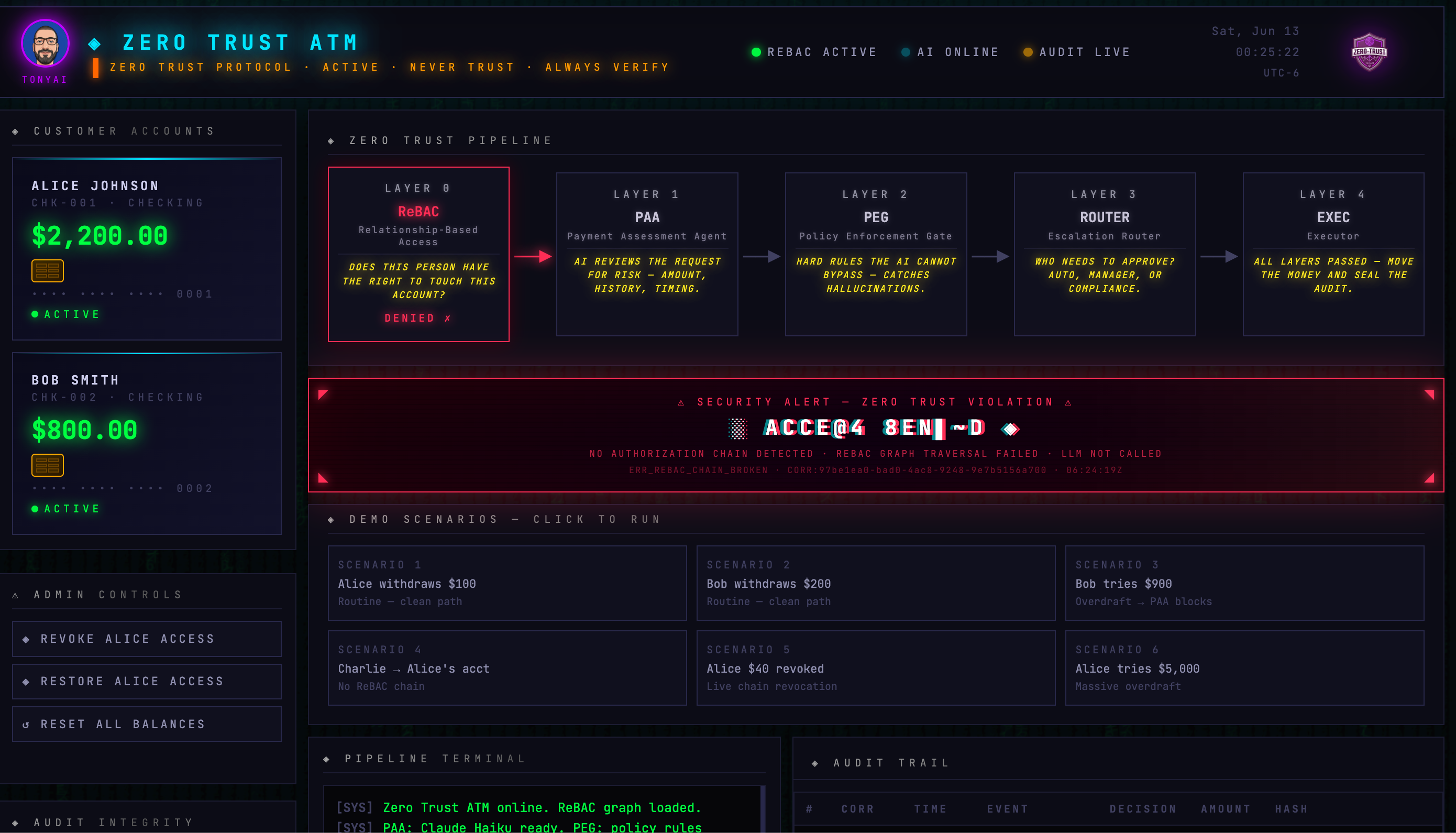Click the EVENT column header in Audit Trail
Image resolution: width=1456 pixels, height=833 pixels.
pos(1008,809)
